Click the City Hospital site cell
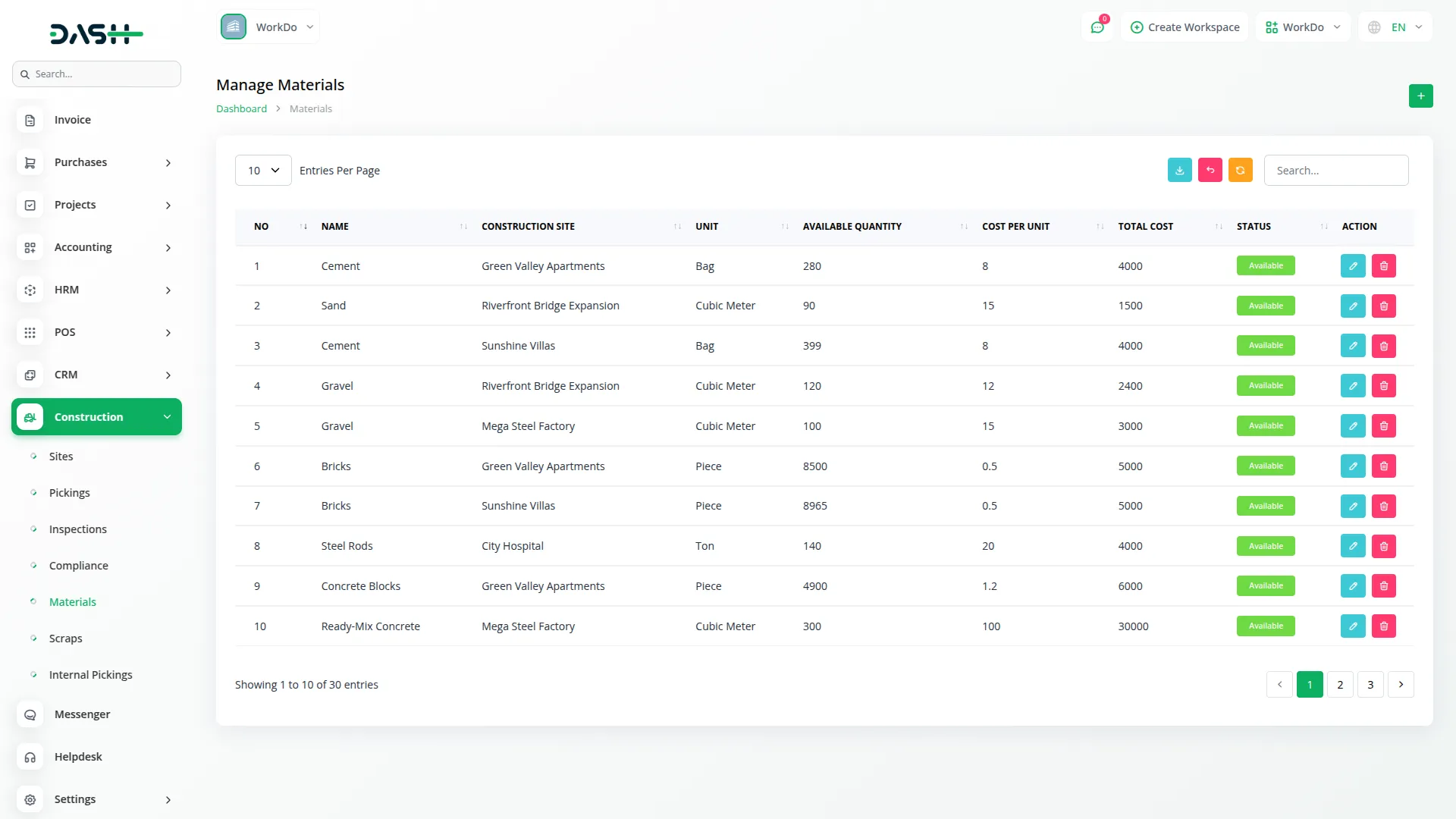1456x819 pixels. (x=512, y=546)
